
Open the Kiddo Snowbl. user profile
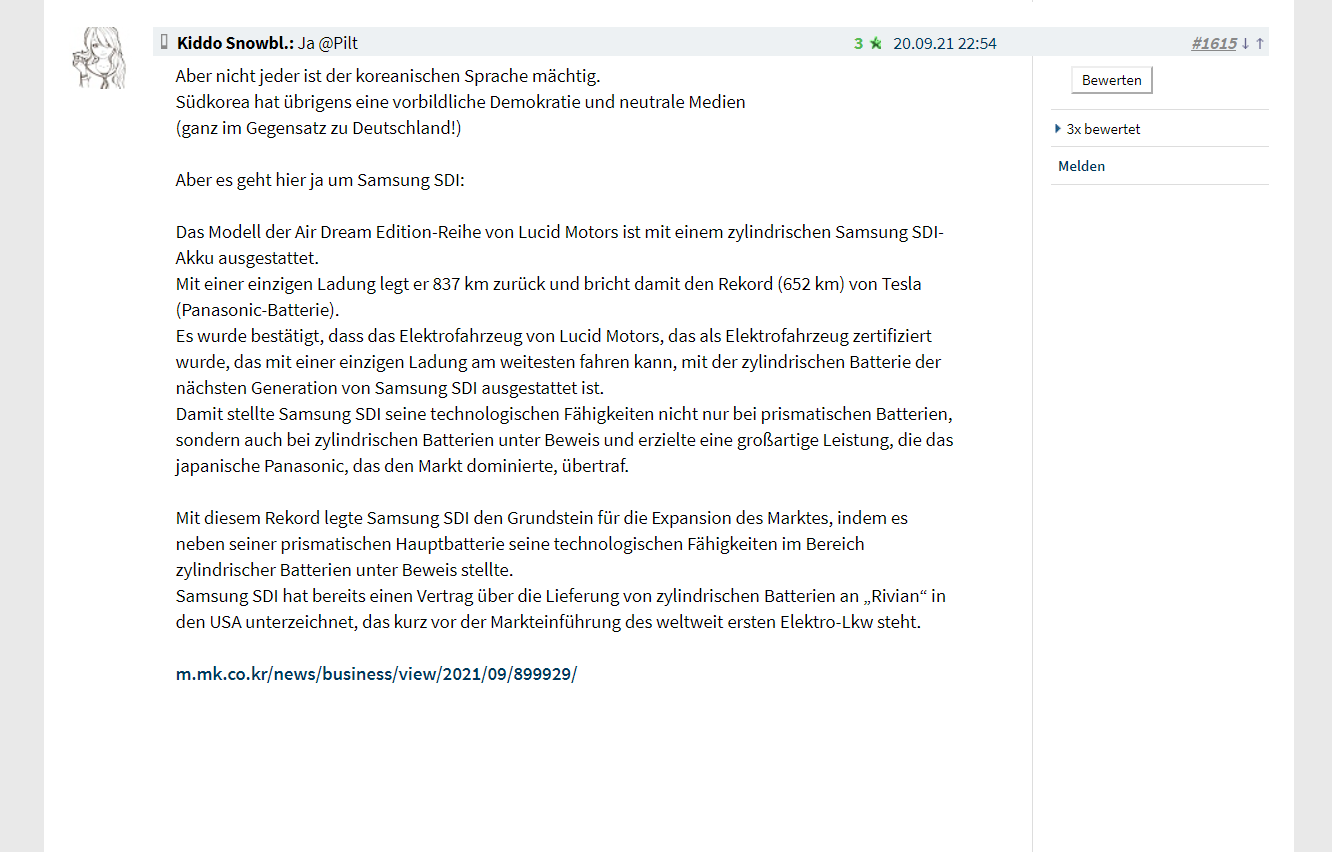click(235, 43)
